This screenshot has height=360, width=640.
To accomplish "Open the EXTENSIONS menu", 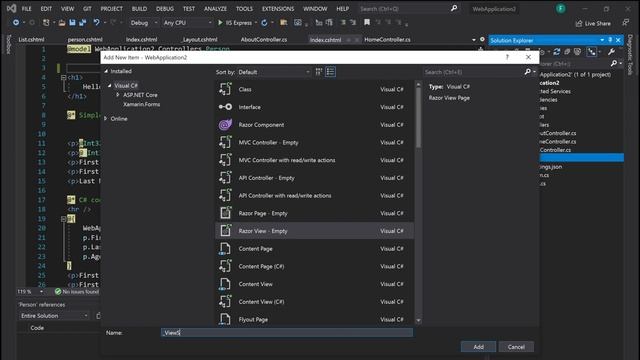I will tap(278, 9).
